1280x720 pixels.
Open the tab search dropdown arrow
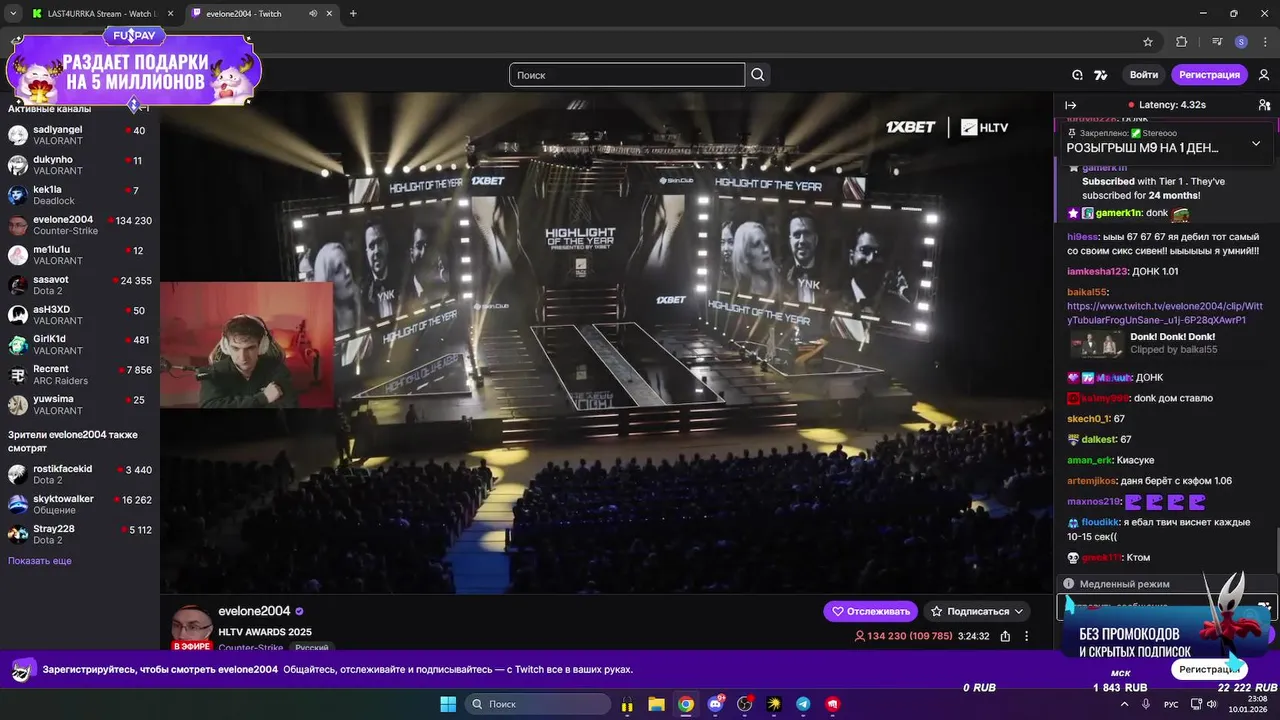click(x=13, y=14)
